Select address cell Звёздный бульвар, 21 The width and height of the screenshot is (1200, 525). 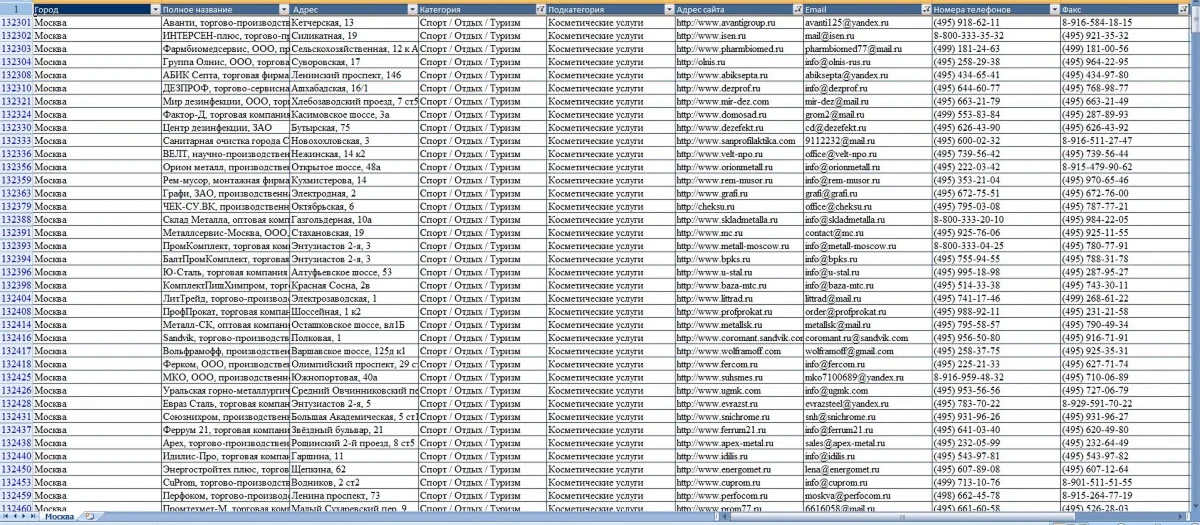coord(354,430)
